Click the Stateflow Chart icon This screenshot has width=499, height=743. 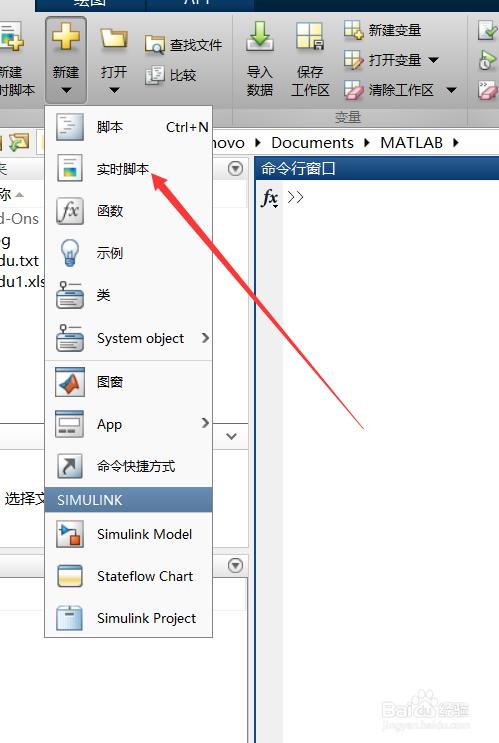(70, 576)
